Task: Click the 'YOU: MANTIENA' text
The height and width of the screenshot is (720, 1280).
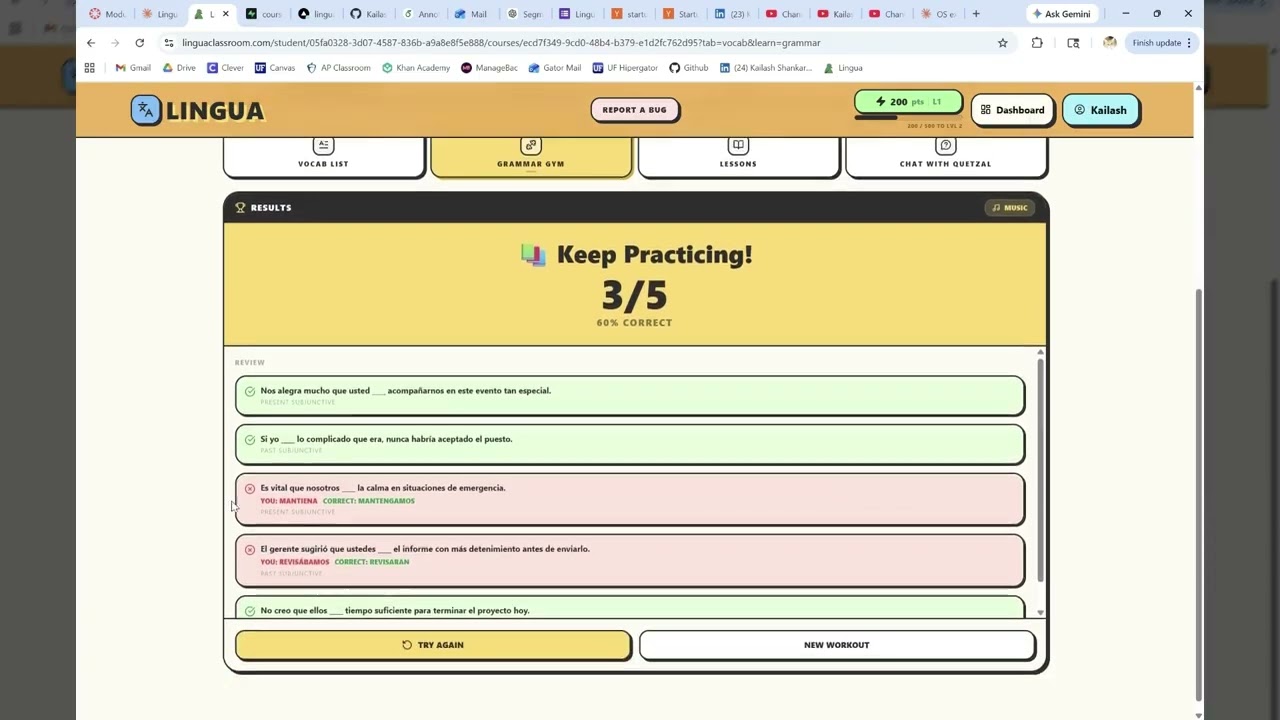Action: pos(288,501)
